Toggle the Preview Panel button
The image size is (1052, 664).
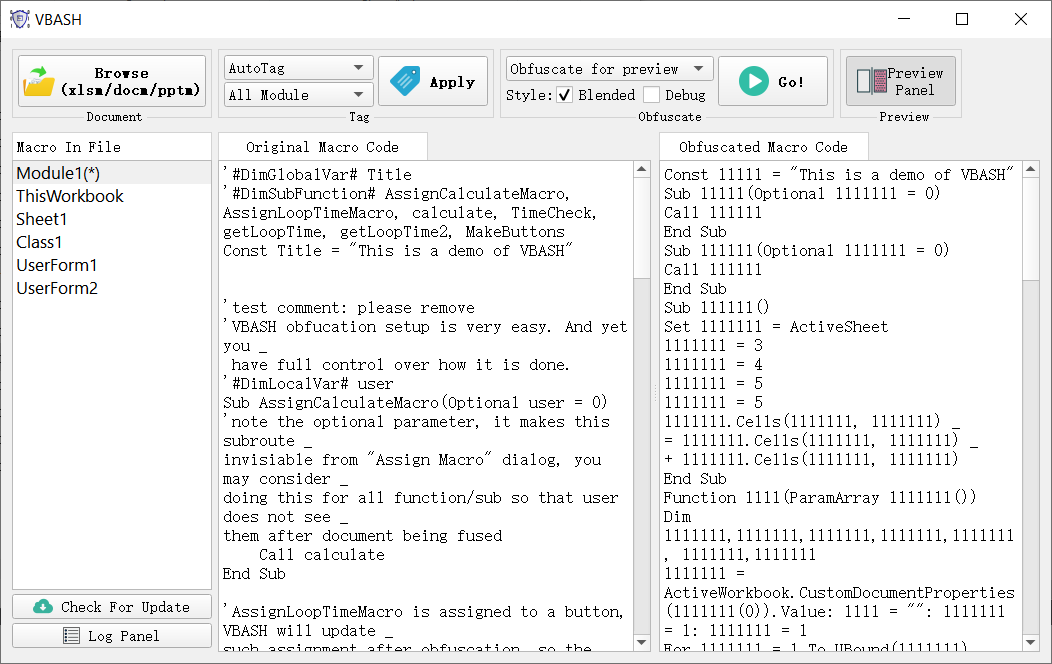pos(900,81)
